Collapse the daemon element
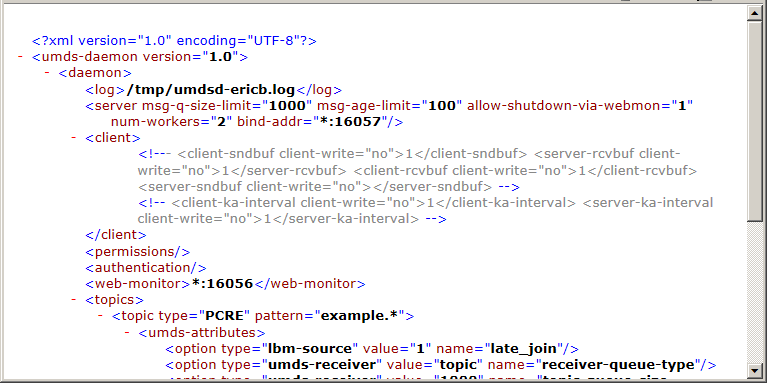 click(x=47, y=73)
